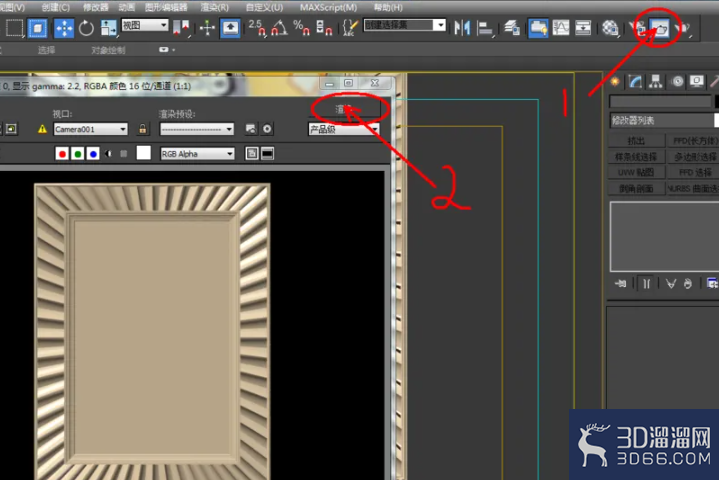Open the MAXScript(M) menu
719x480 pixels.
pyautogui.click(x=328, y=7)
